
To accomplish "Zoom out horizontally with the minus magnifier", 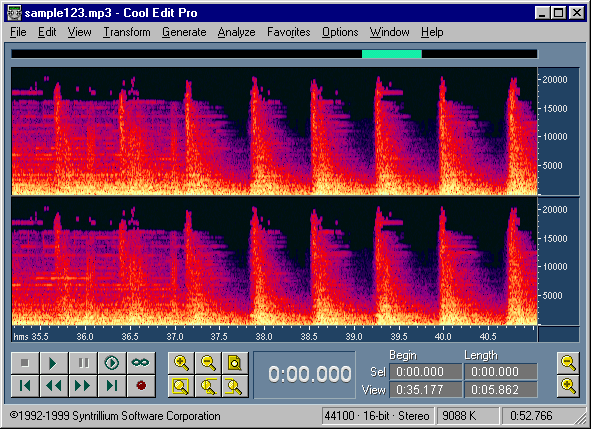I will pyautogui.click(x=208, y=363).
